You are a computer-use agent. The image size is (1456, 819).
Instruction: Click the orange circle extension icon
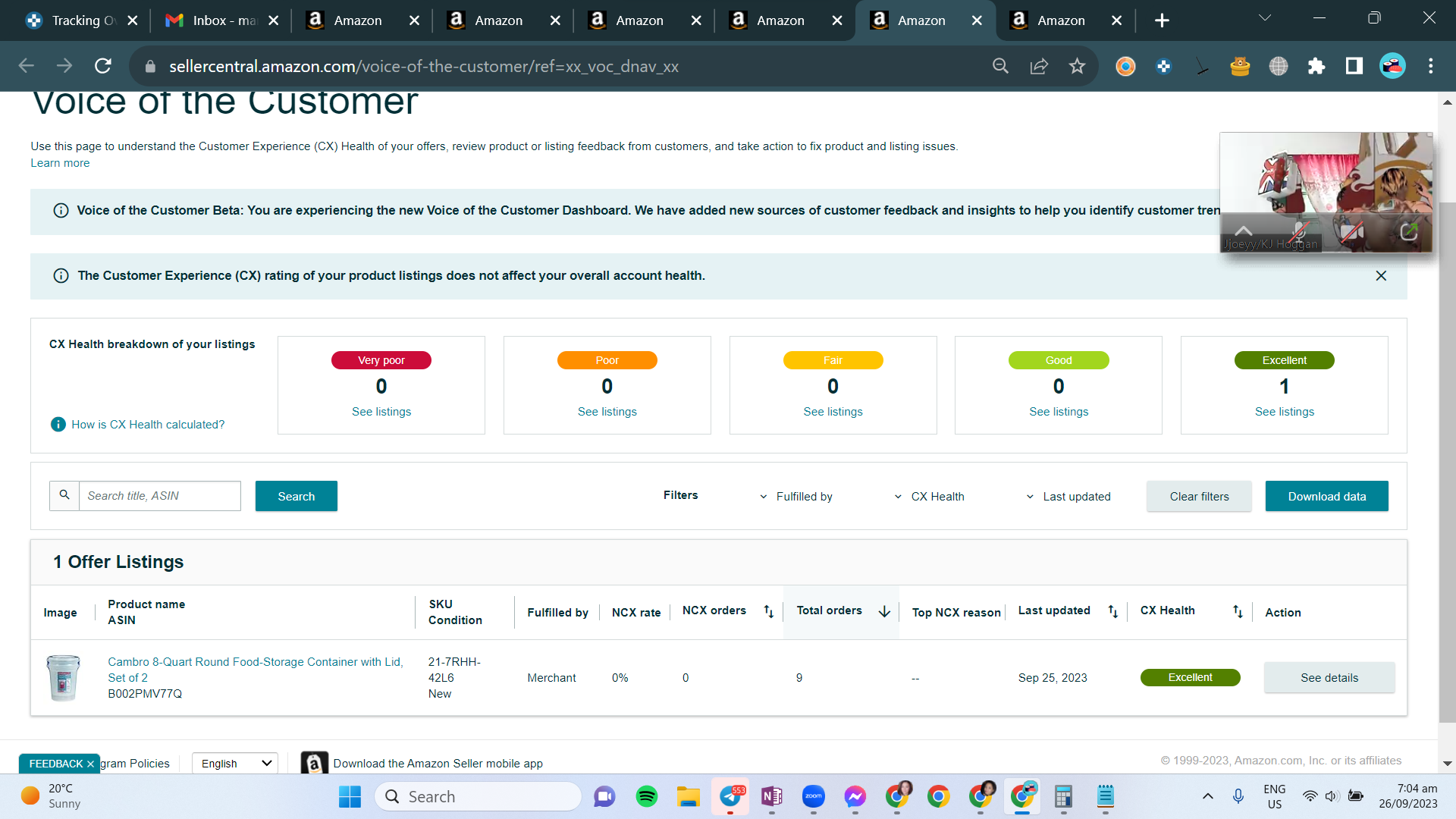pos(1125,67)
